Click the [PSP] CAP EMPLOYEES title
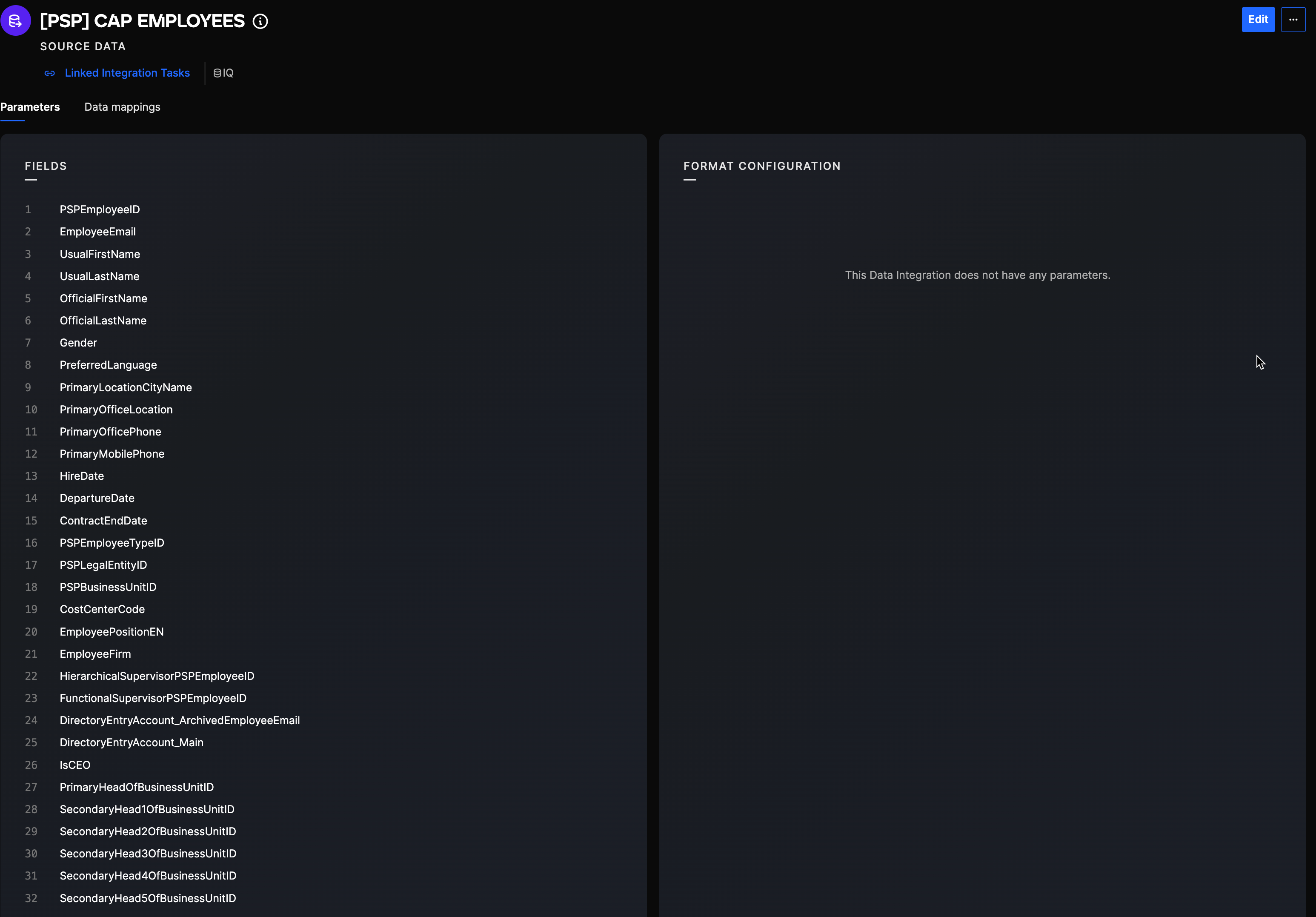Image resolution: width=1316 pixels, height=917 pixels. 142,21
